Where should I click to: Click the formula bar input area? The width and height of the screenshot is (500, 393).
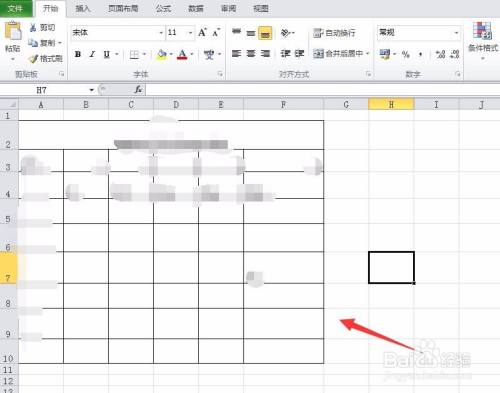tap(323, 90)
